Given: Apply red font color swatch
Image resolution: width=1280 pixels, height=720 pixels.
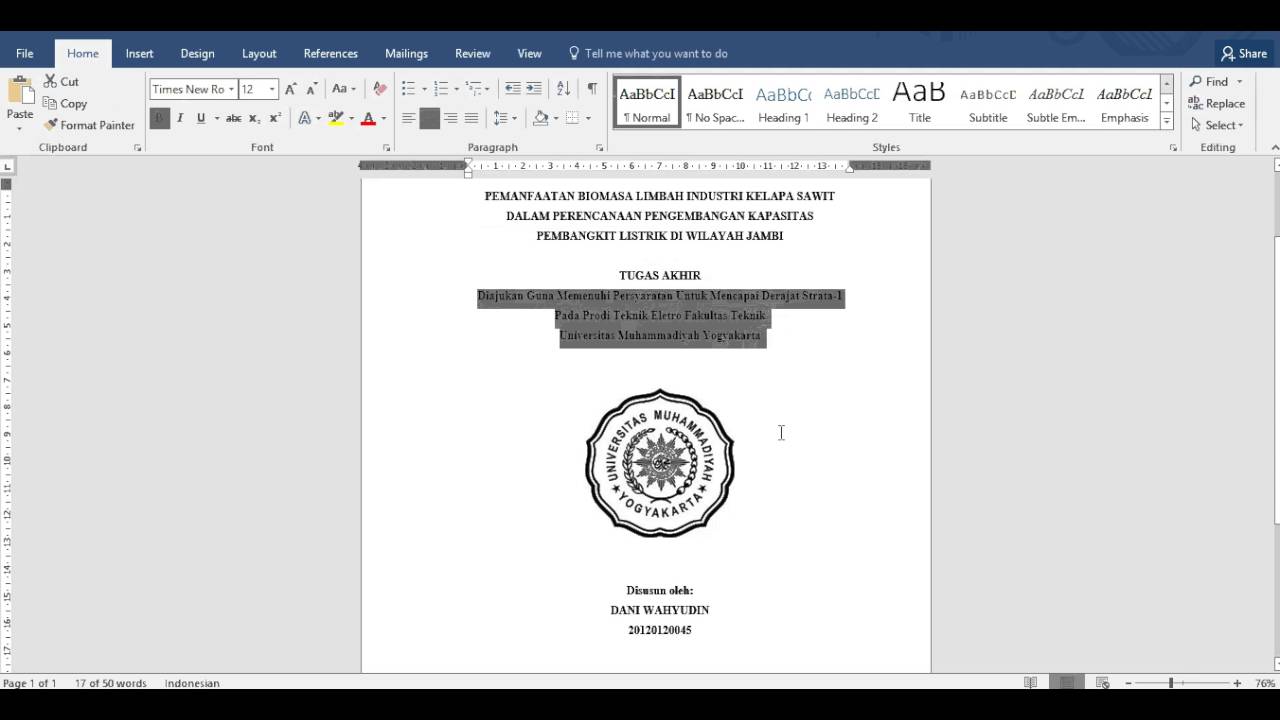Looking at the screenshot, I should [368, 118].
